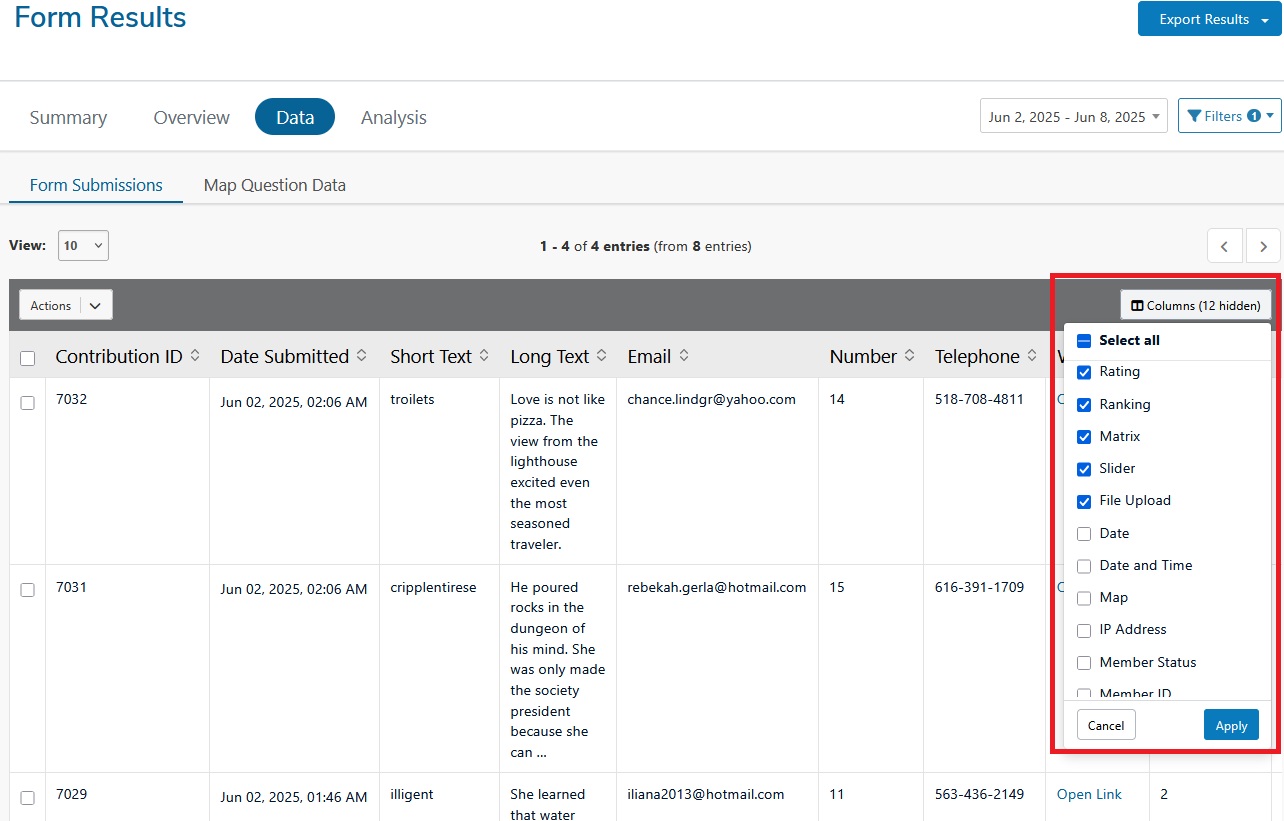Click the email rebekah.gerla@hotmail.com
Viewport: 1284px width, 821px height.
tap(717, 587)
